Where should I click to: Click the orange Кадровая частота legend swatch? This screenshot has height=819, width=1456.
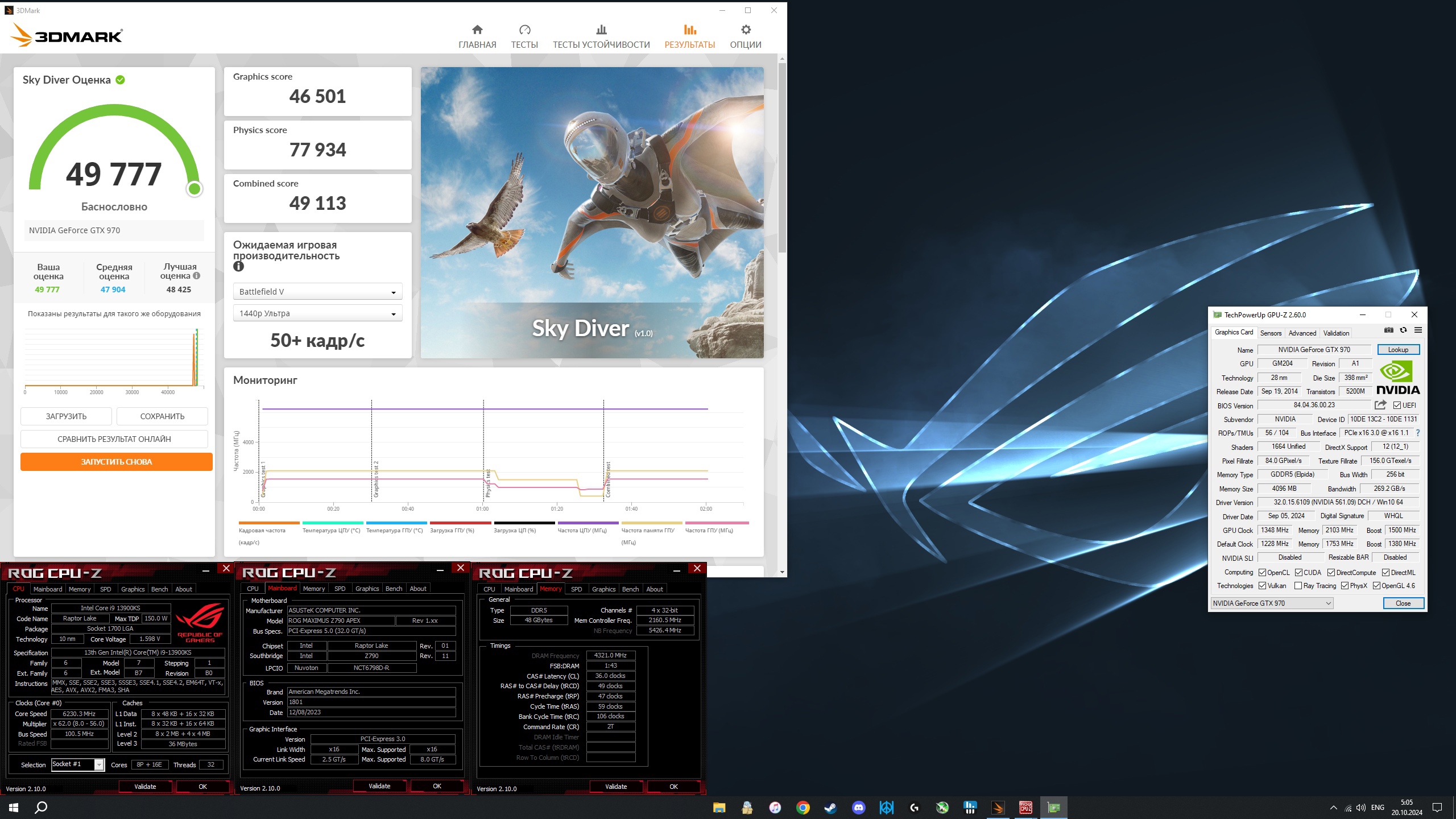pyautogui.click(x=269, y=523)
